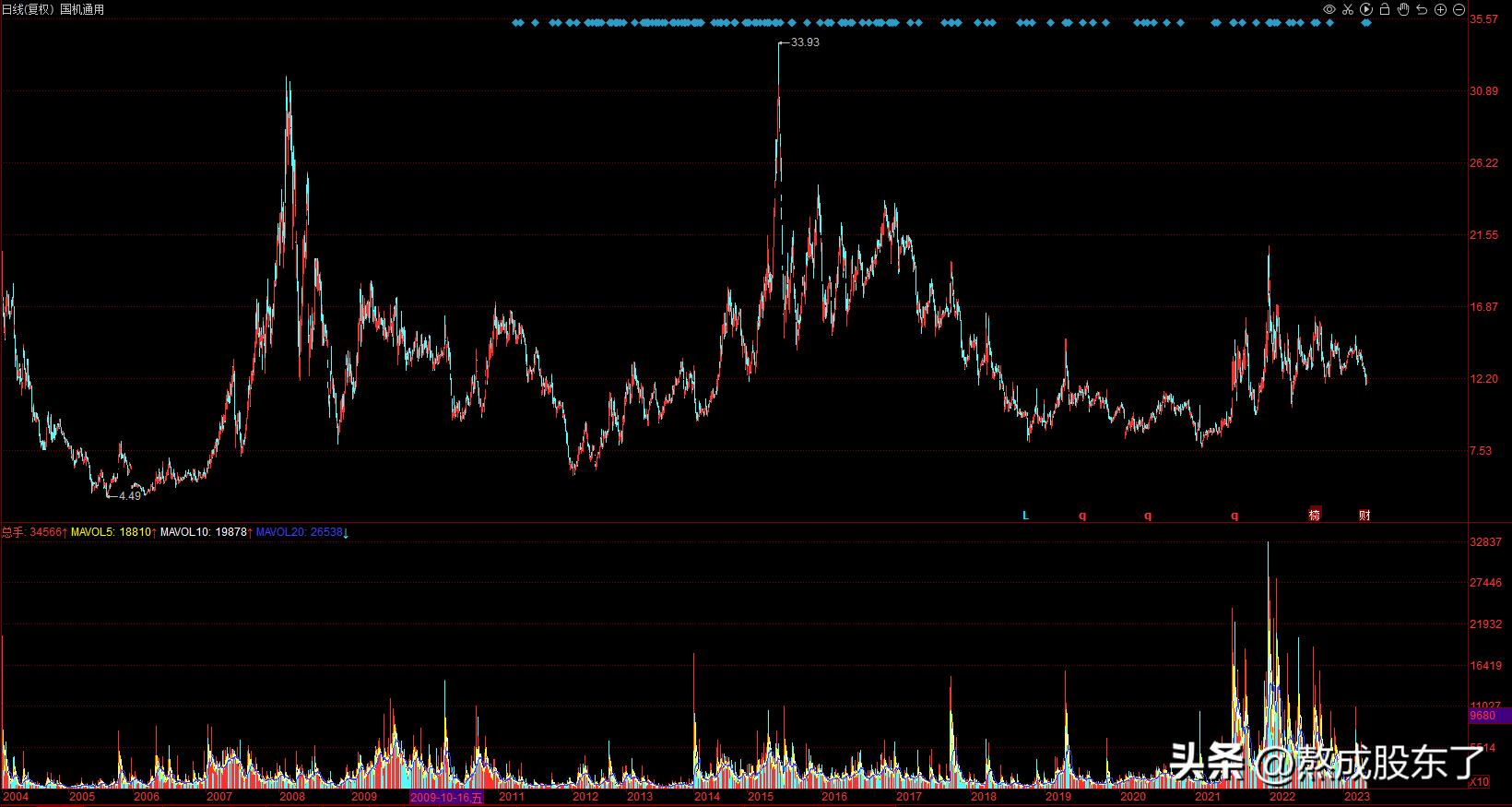Click the MAVOL10 indicator label
The image size is (1512, 807).
(186, 532)
